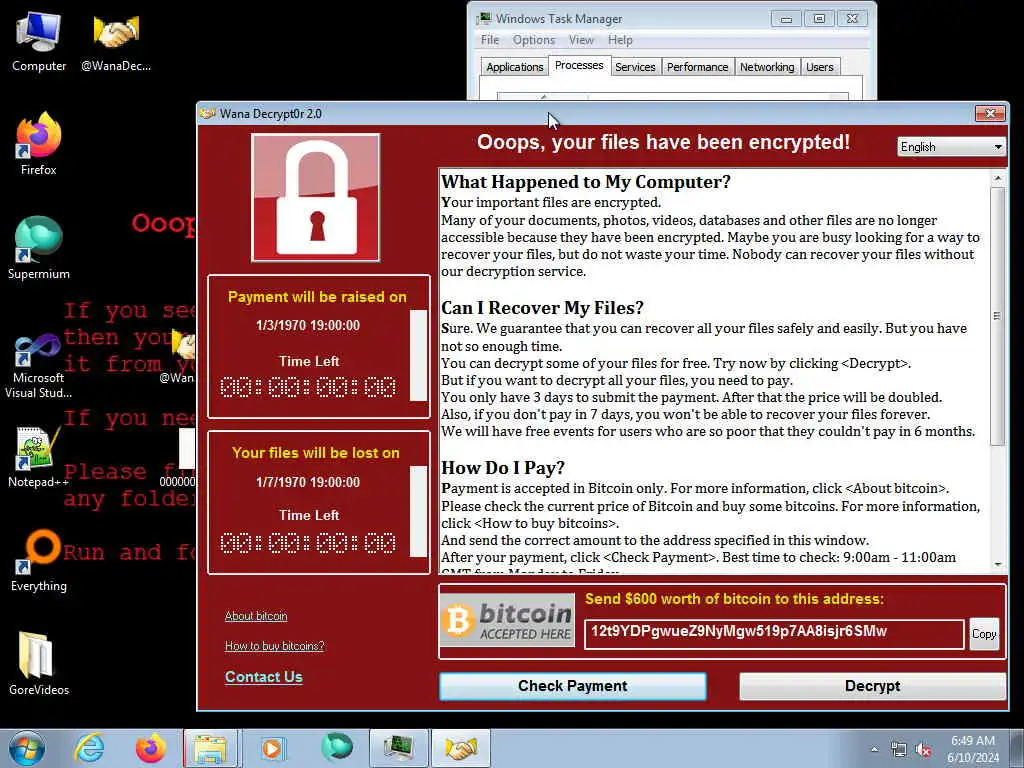Copy the bitcoin address with Copy button
Screen dimensions: 1024x768
click(984, 634)
